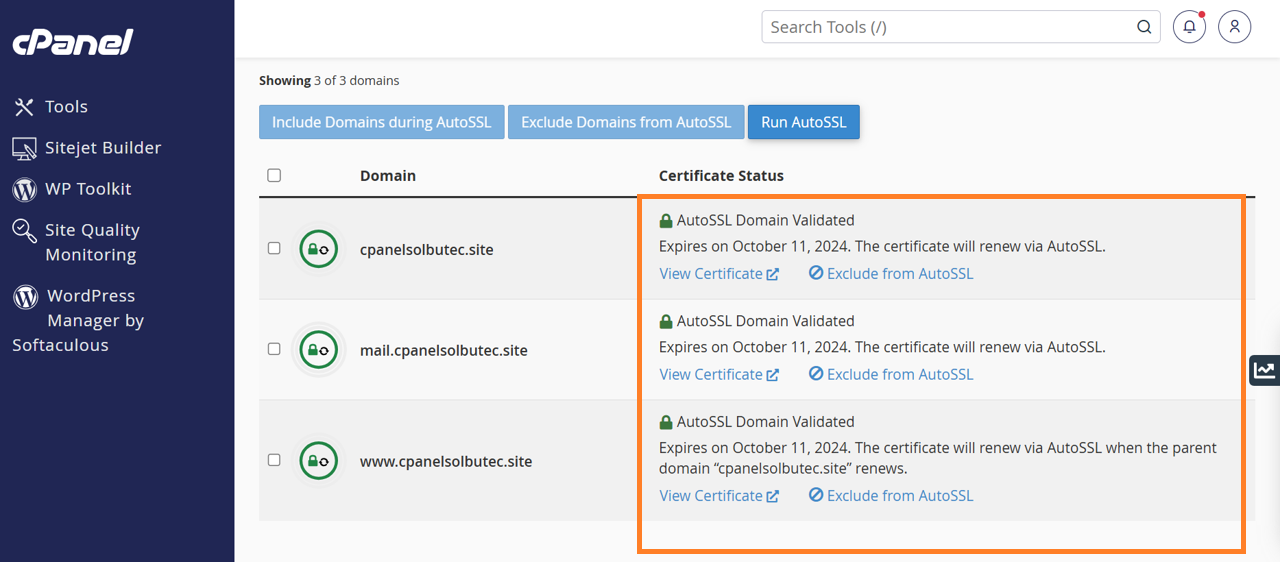Open Tools in the sidebar
Viewport: 1280px width, 562px height.
pyautogui.click(x=66, y=107)
